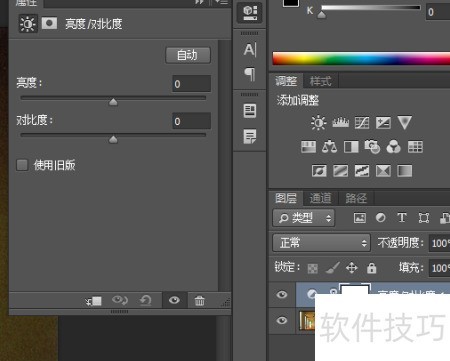Image resolution: width=450 pixels, height=361 pixels.
Task: Open the 类型 layer filter dropdown
Action: 304,218
